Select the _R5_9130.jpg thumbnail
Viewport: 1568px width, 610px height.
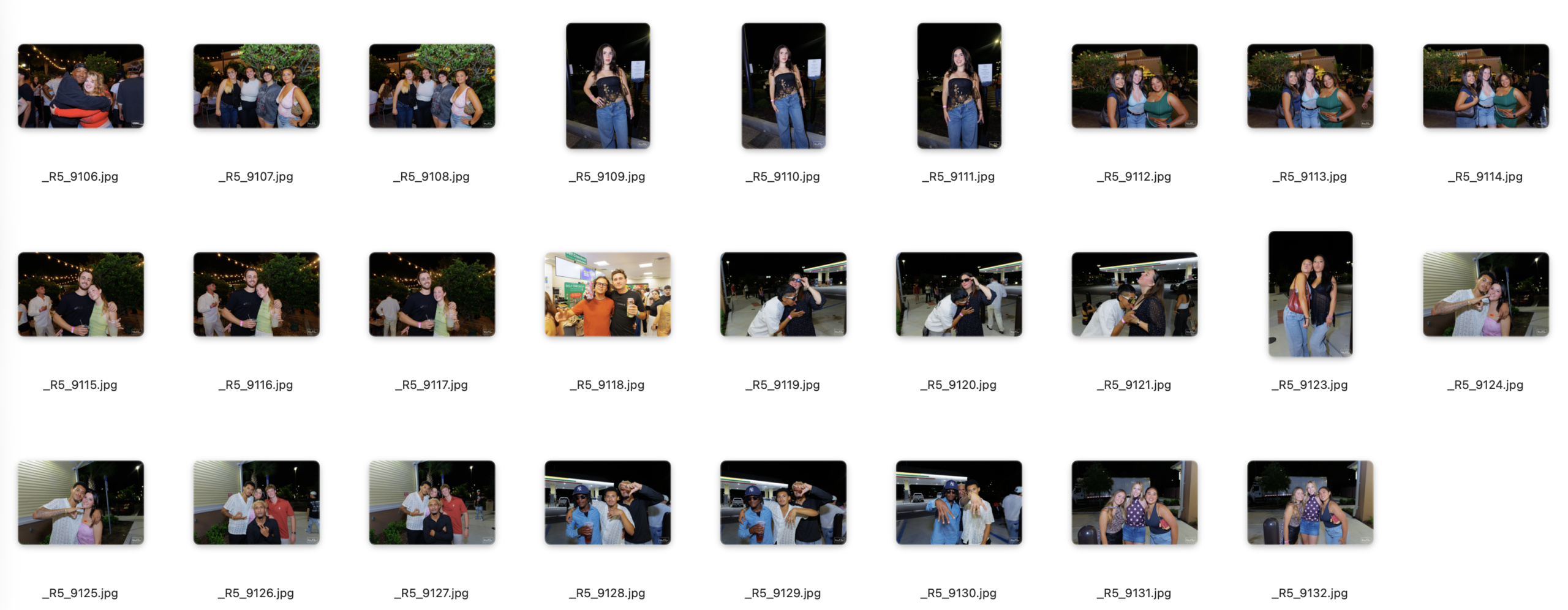pos(959,502)
